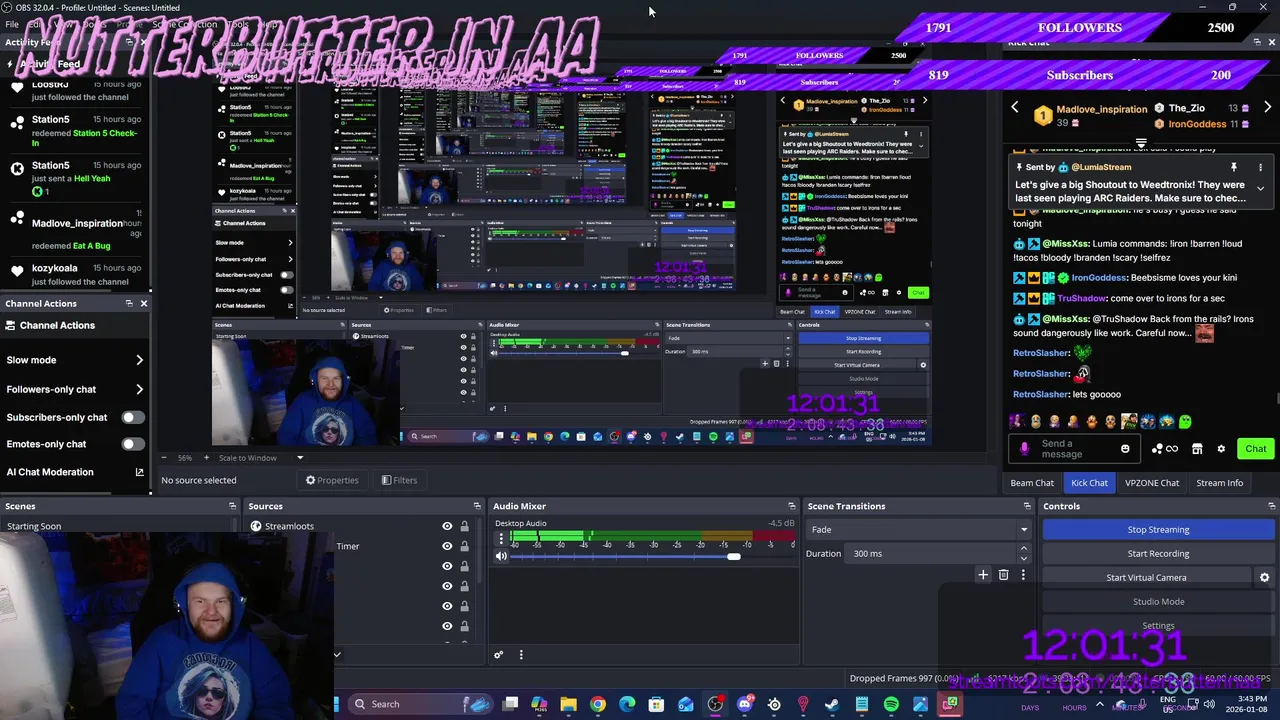The height and width of the screenshot is (720, 1280).
Task: Open AI Chat Moderation external link
Action: (139, 472)
